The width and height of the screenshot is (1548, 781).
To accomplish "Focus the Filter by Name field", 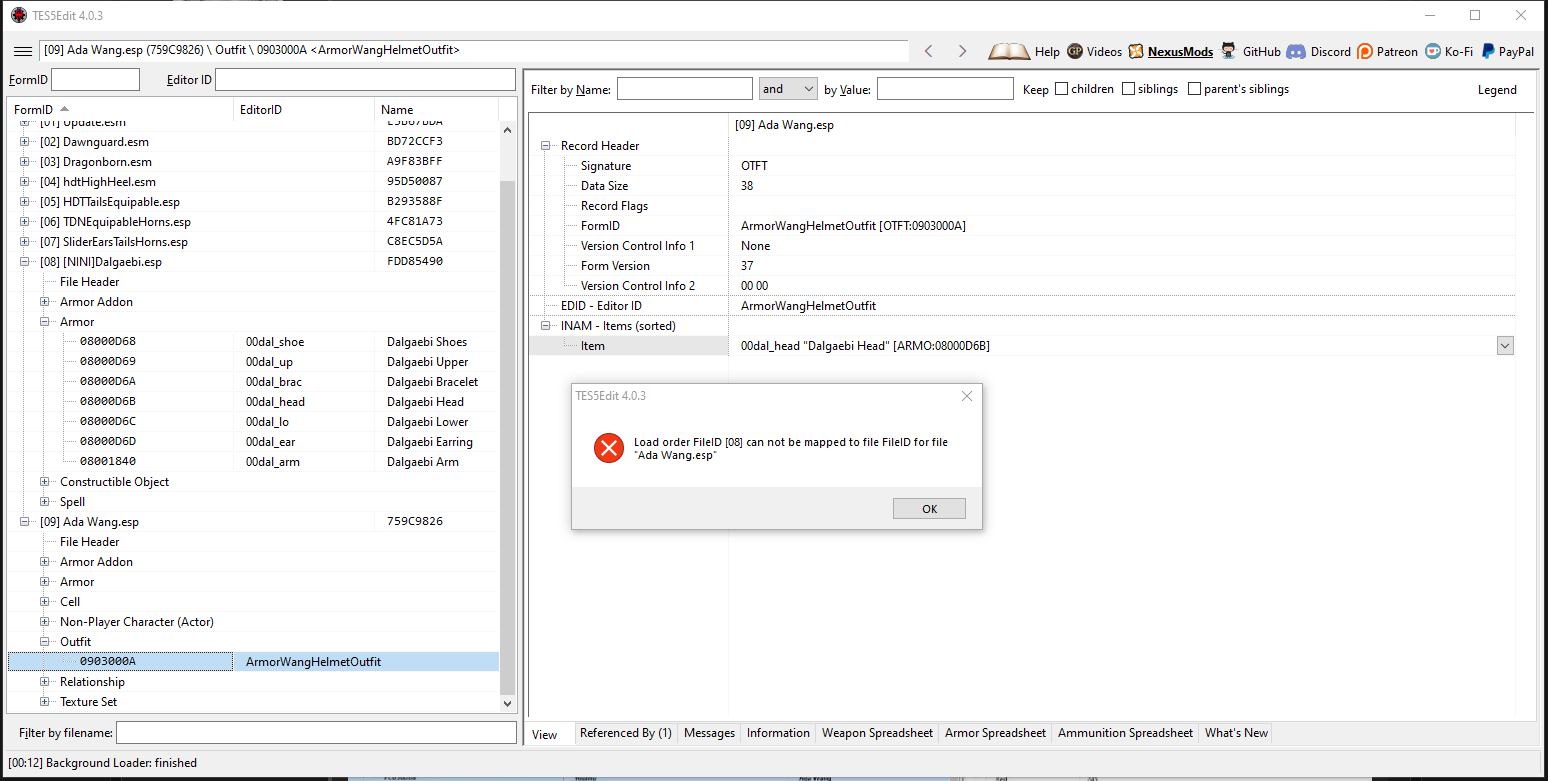I will click(685, 89).
